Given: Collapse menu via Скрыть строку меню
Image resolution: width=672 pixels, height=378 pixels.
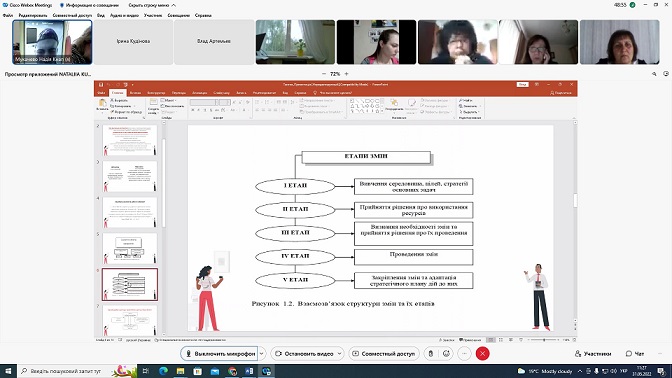Looking at the screenshot, I should pyautogui.click(x=152, y=5).
